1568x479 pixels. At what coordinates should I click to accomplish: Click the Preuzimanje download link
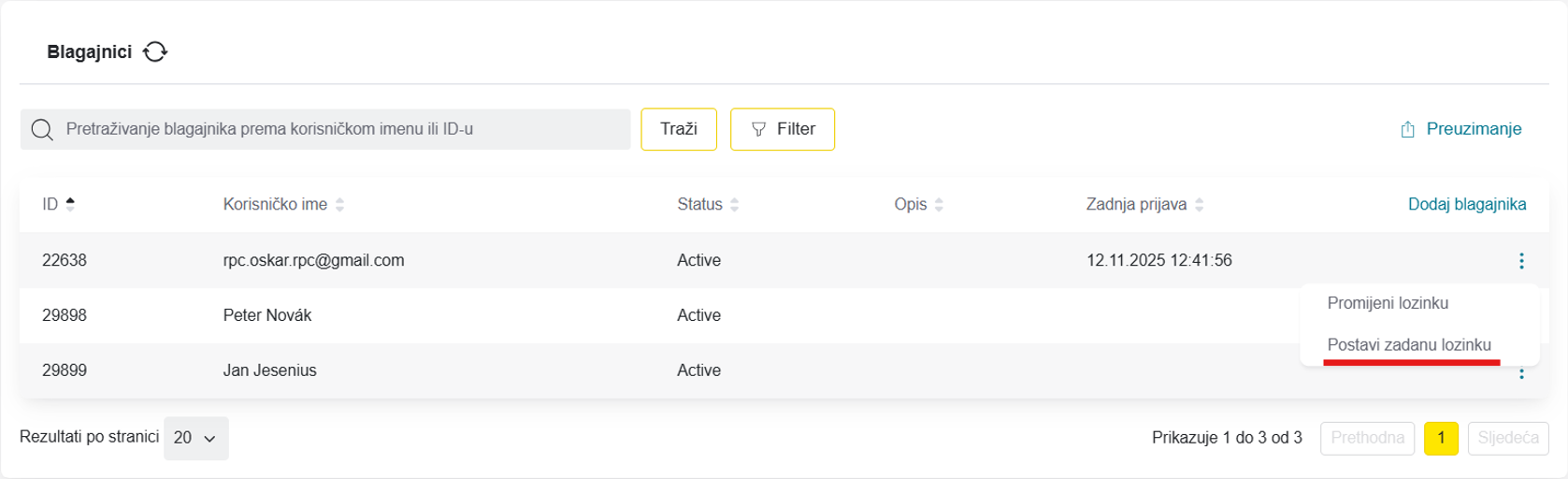tap(1474, 129)
